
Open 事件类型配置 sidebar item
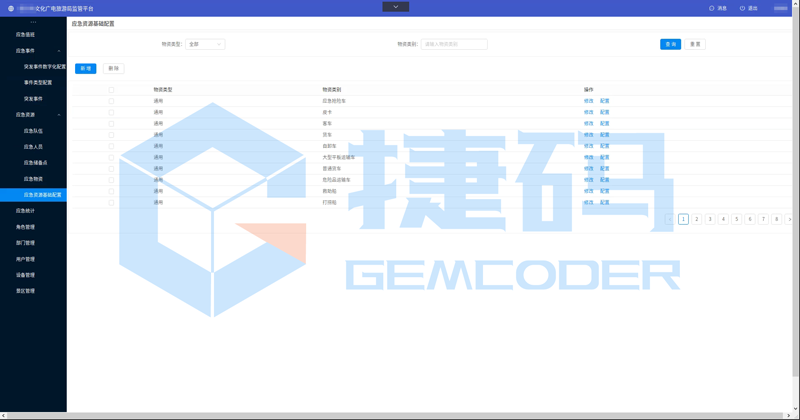click(x=38, y=83)
